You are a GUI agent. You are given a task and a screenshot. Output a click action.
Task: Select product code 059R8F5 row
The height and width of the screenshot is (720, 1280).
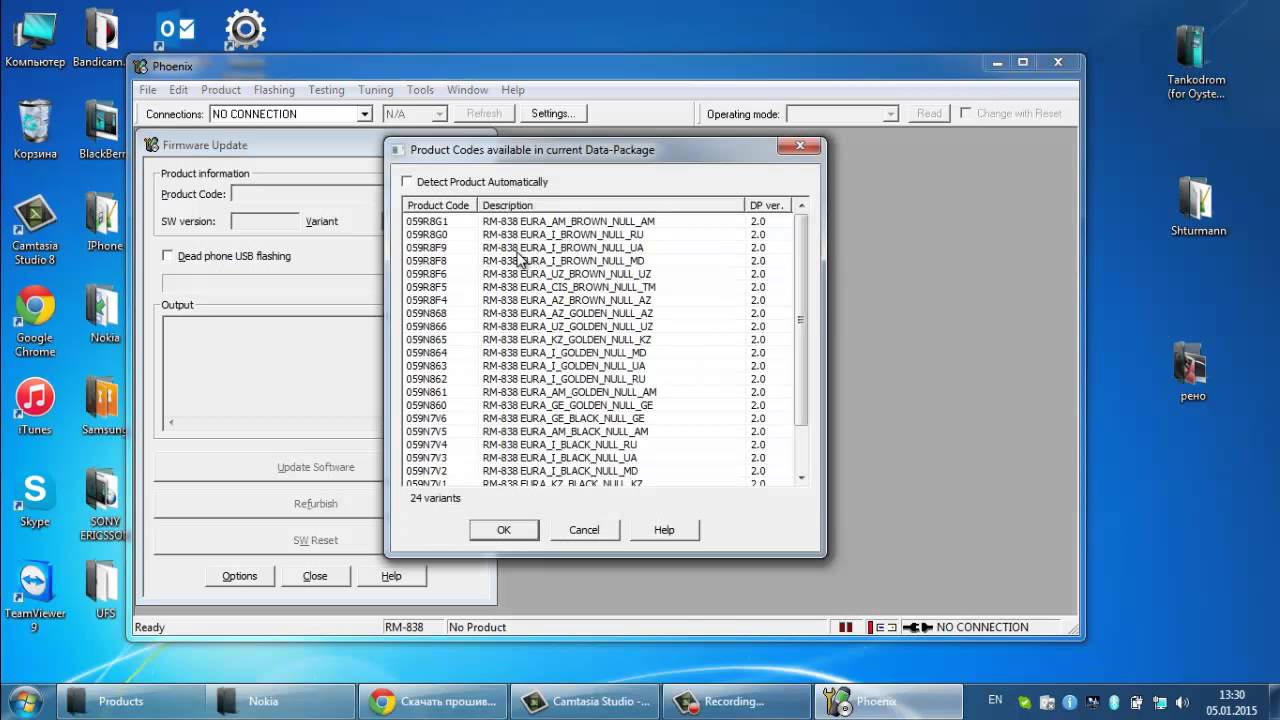[x=598, y=287]
